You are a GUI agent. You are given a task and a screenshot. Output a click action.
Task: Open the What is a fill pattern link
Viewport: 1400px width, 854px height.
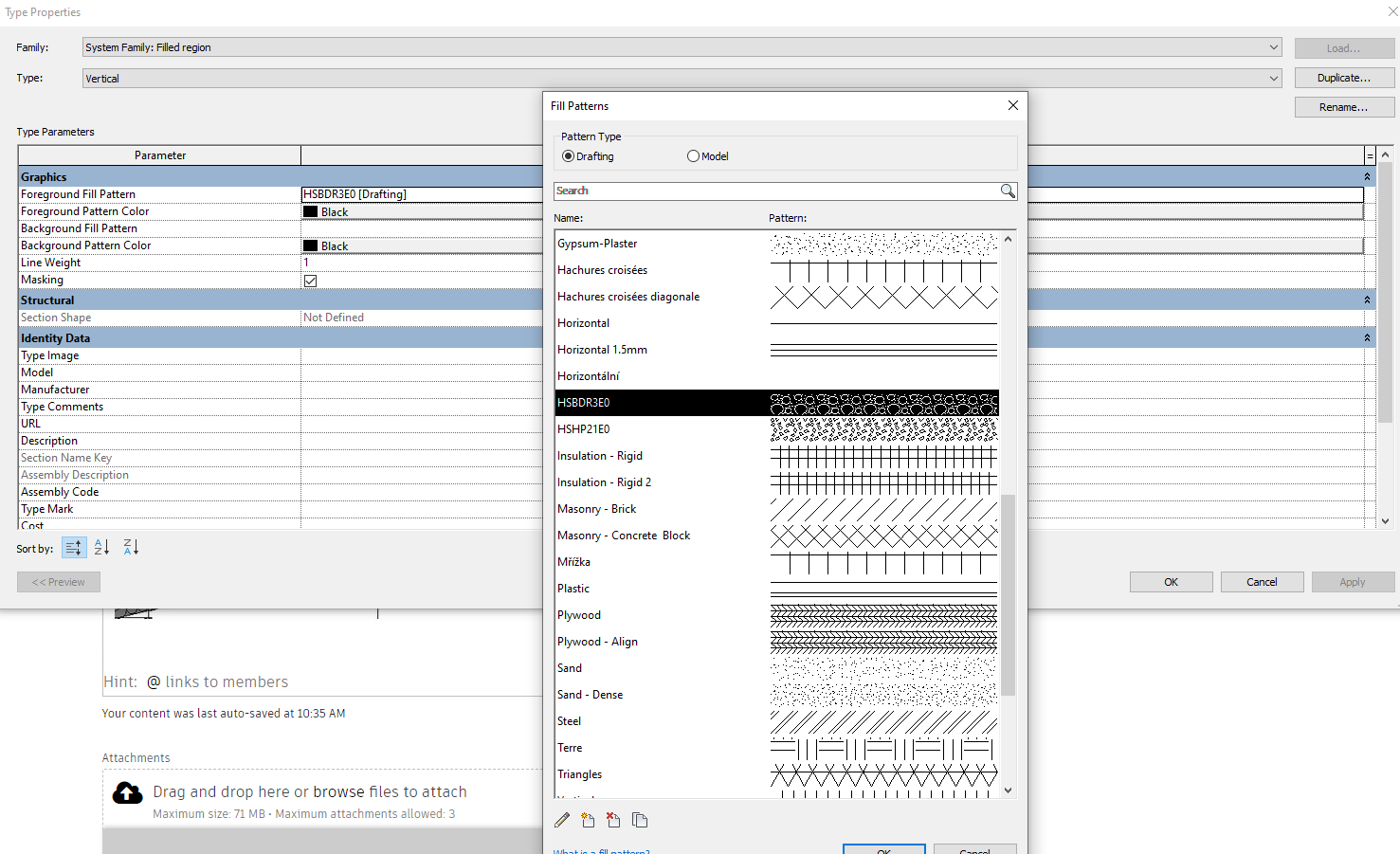coord(601,850)
